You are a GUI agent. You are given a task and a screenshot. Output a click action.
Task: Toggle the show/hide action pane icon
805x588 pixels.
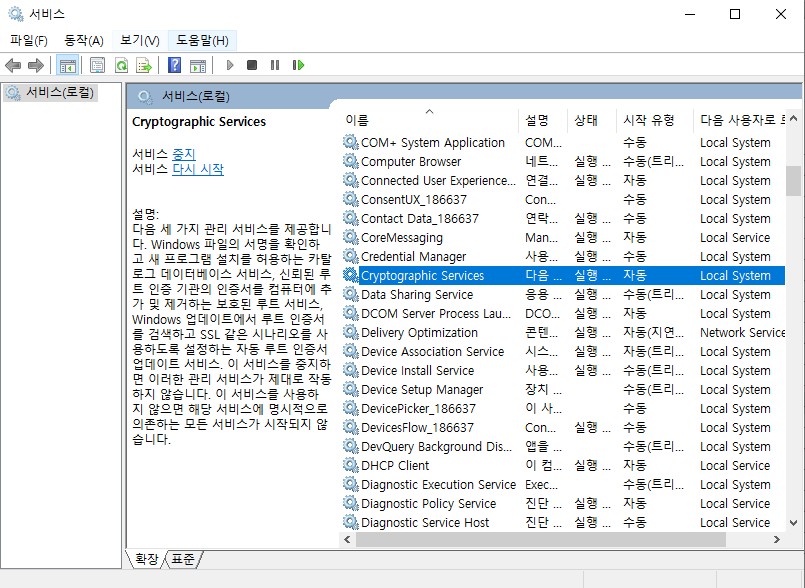point(197,65)
